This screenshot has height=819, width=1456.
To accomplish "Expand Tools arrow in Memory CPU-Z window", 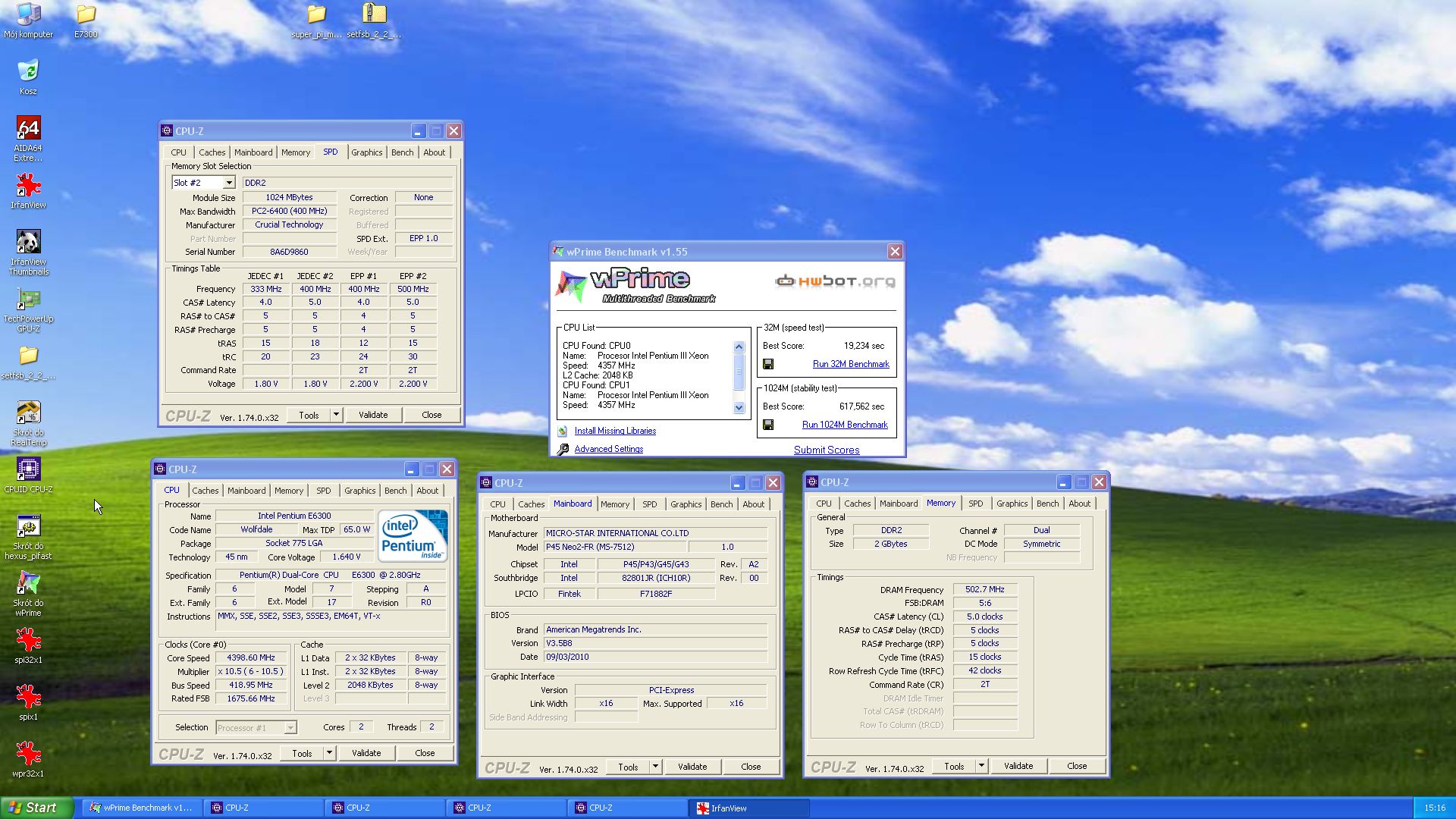I will [981, 766].
